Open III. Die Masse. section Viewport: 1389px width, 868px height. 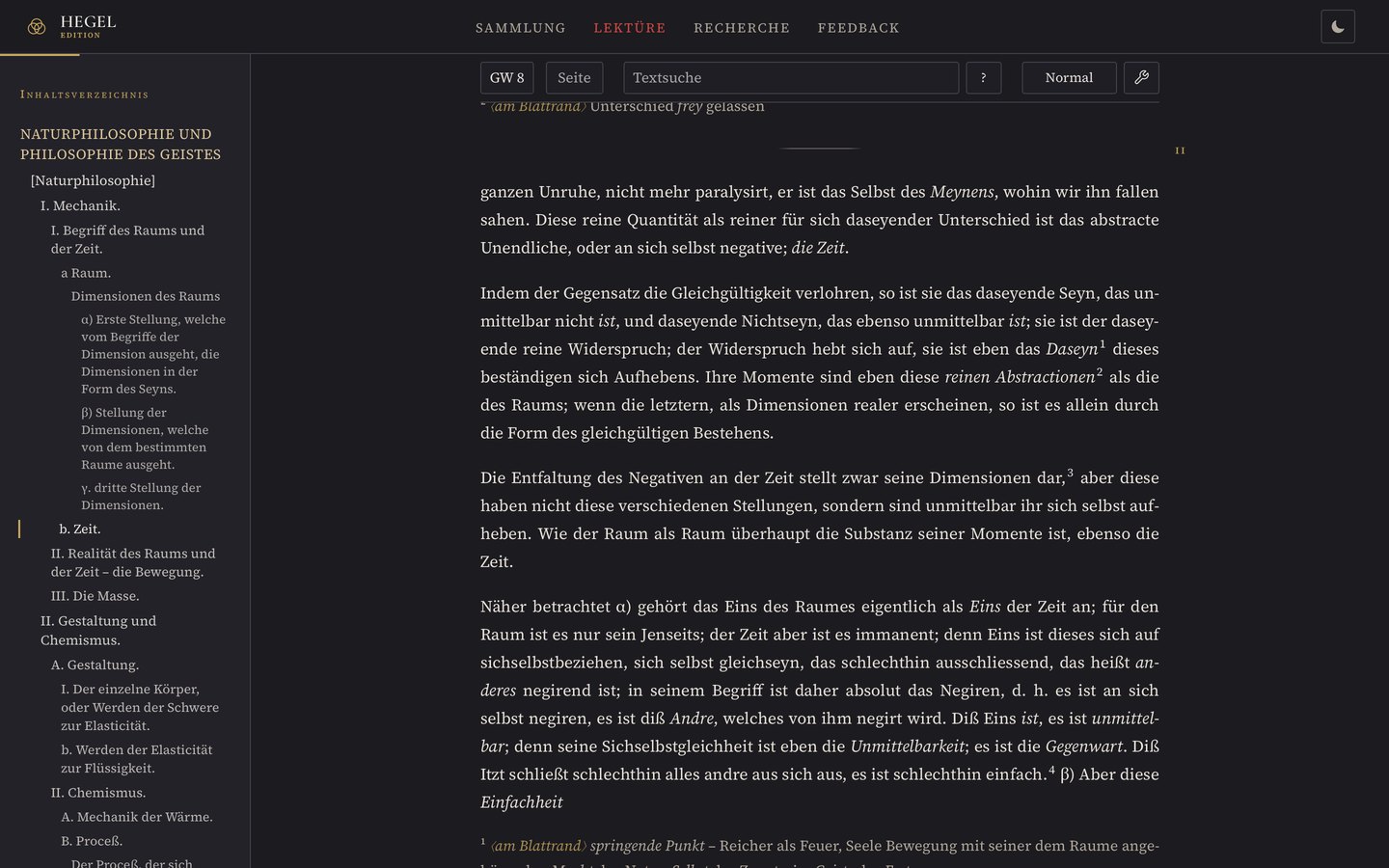(95, 596)
